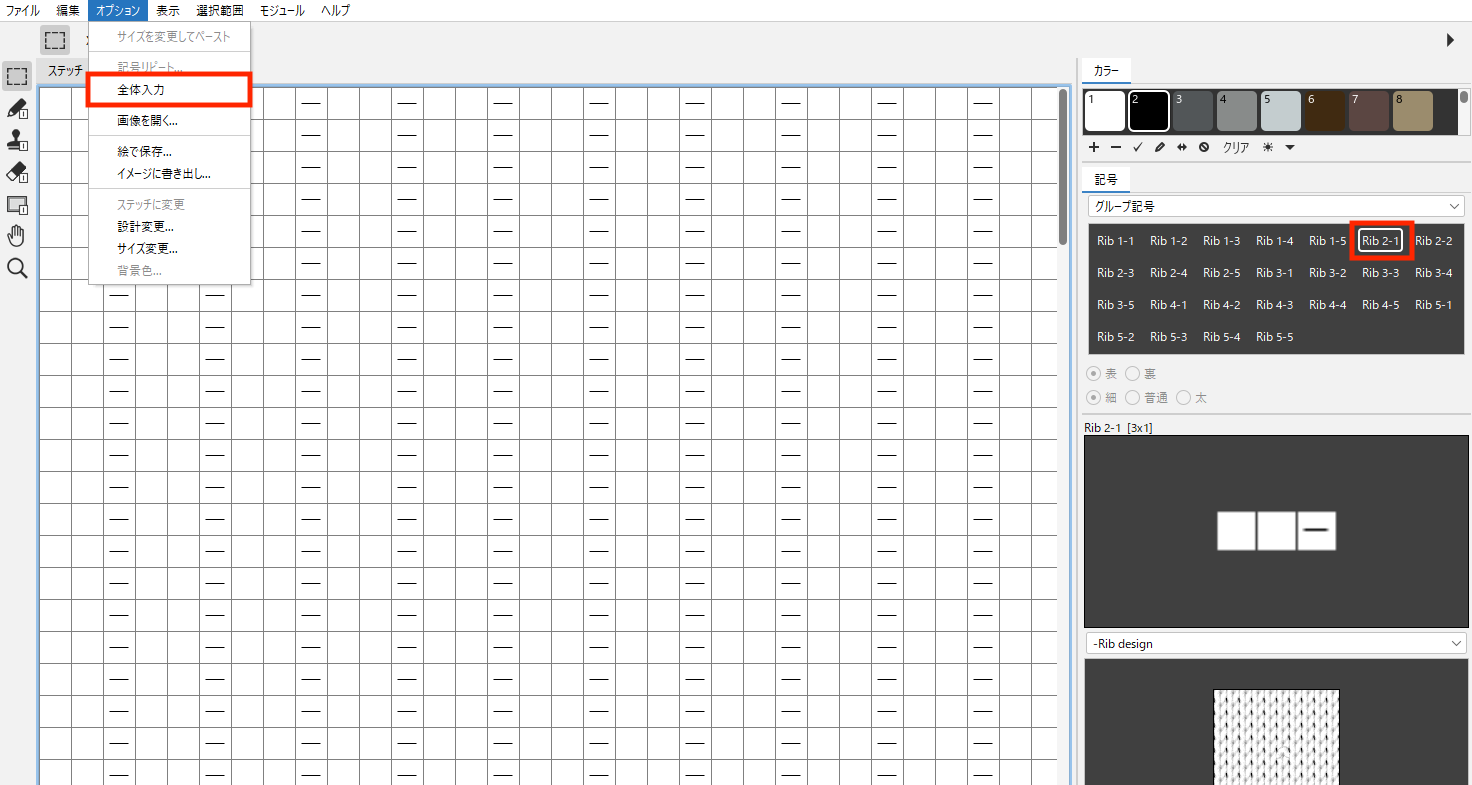1472x785 pixels.
Task: Remove a color with minus icon
Action: coord(1116,147)
